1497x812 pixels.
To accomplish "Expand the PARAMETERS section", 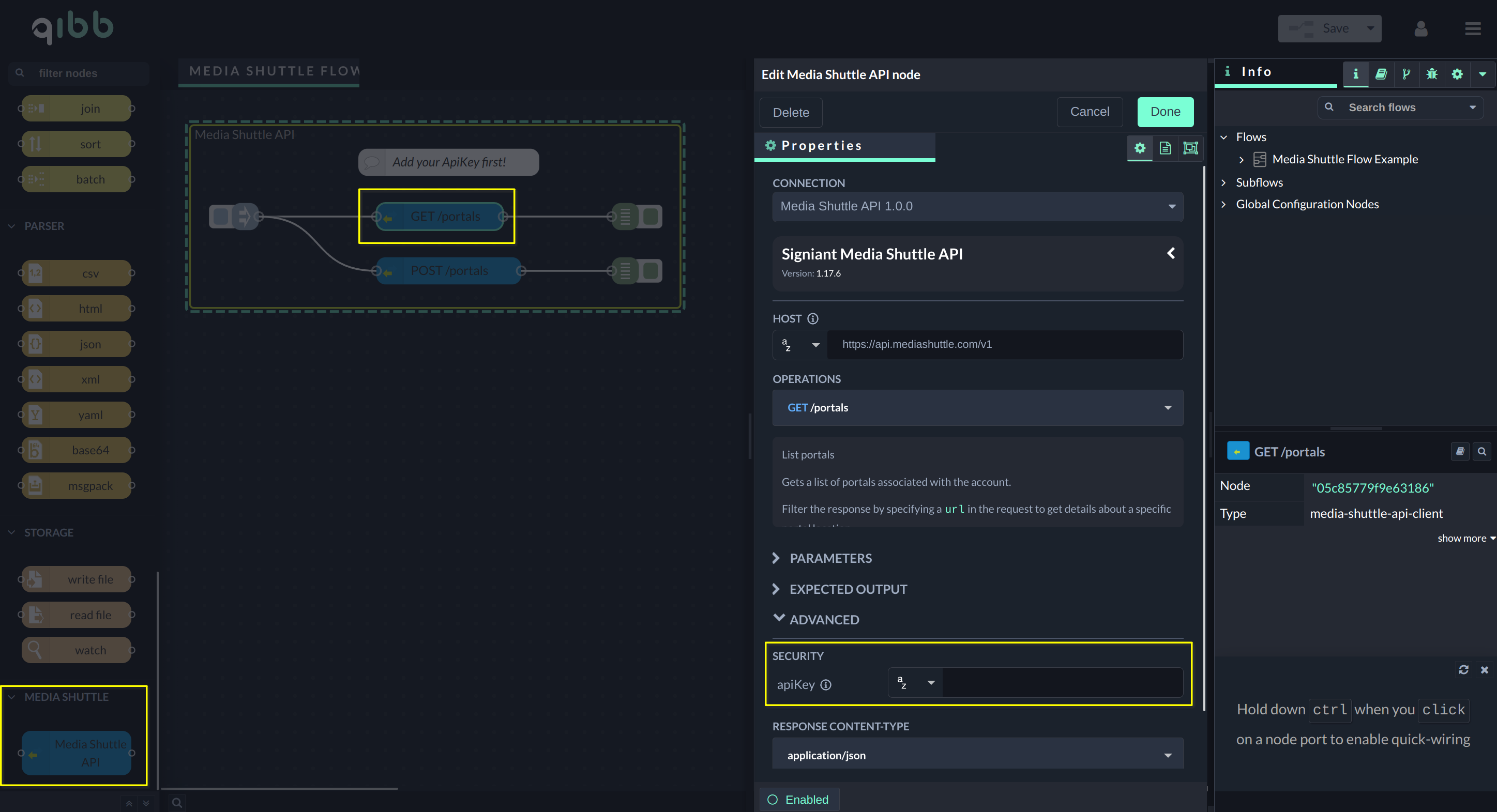I will [830, 558].
